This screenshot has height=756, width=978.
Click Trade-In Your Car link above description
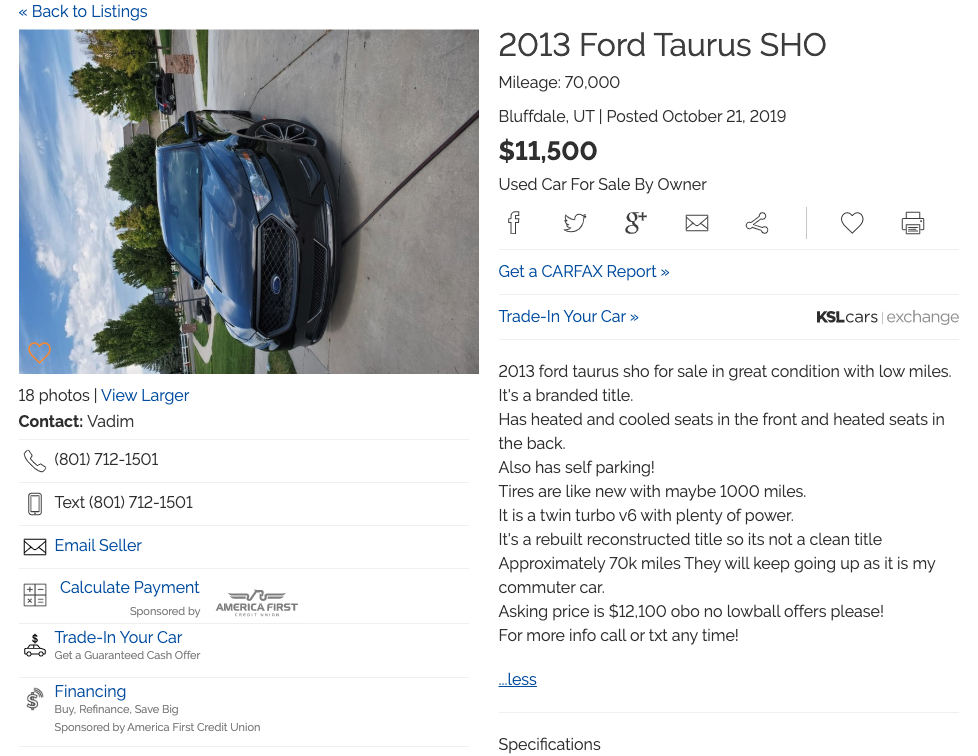click(x=568, y=316)
